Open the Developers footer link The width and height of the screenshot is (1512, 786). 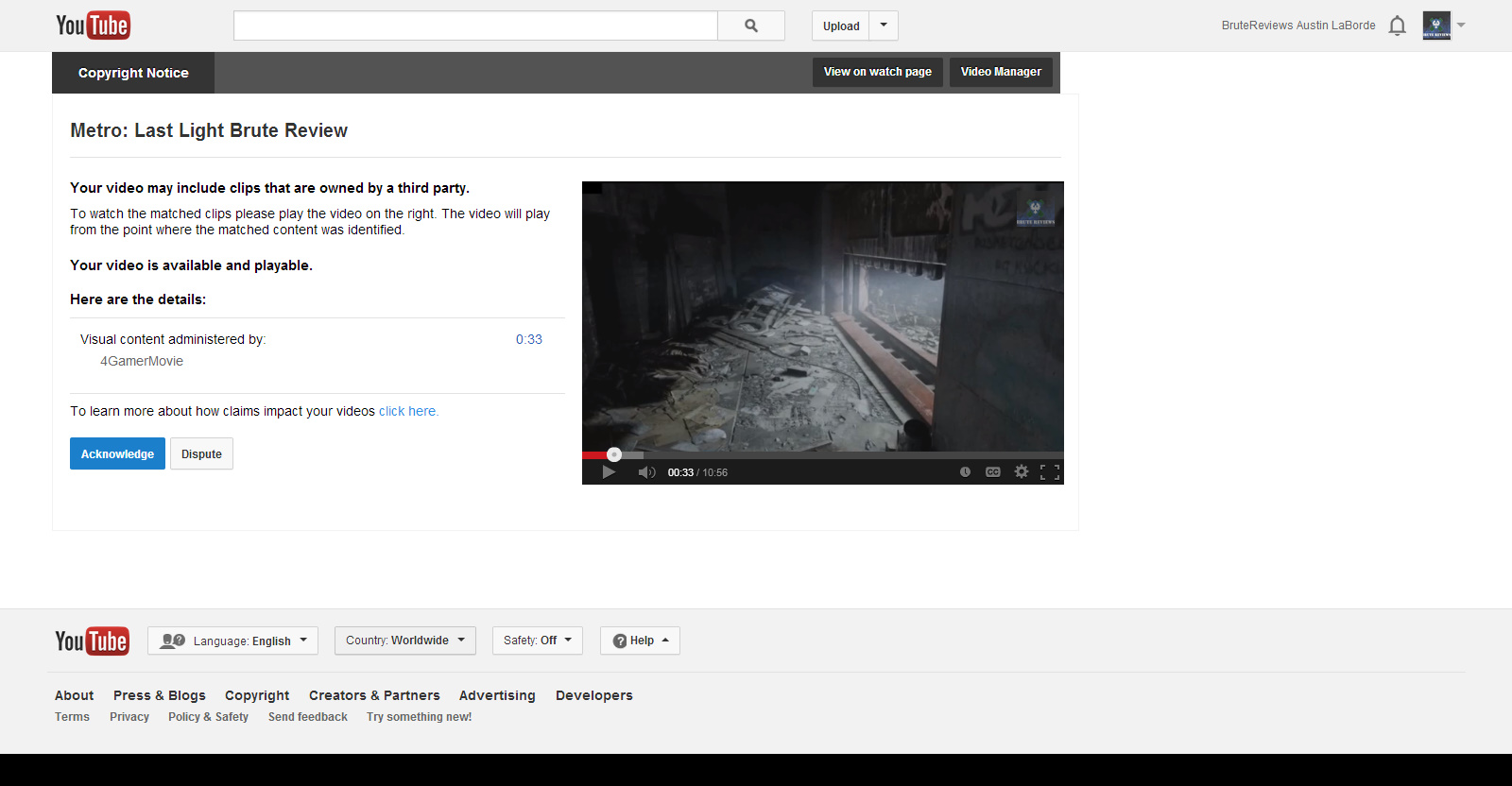point(594,695)
